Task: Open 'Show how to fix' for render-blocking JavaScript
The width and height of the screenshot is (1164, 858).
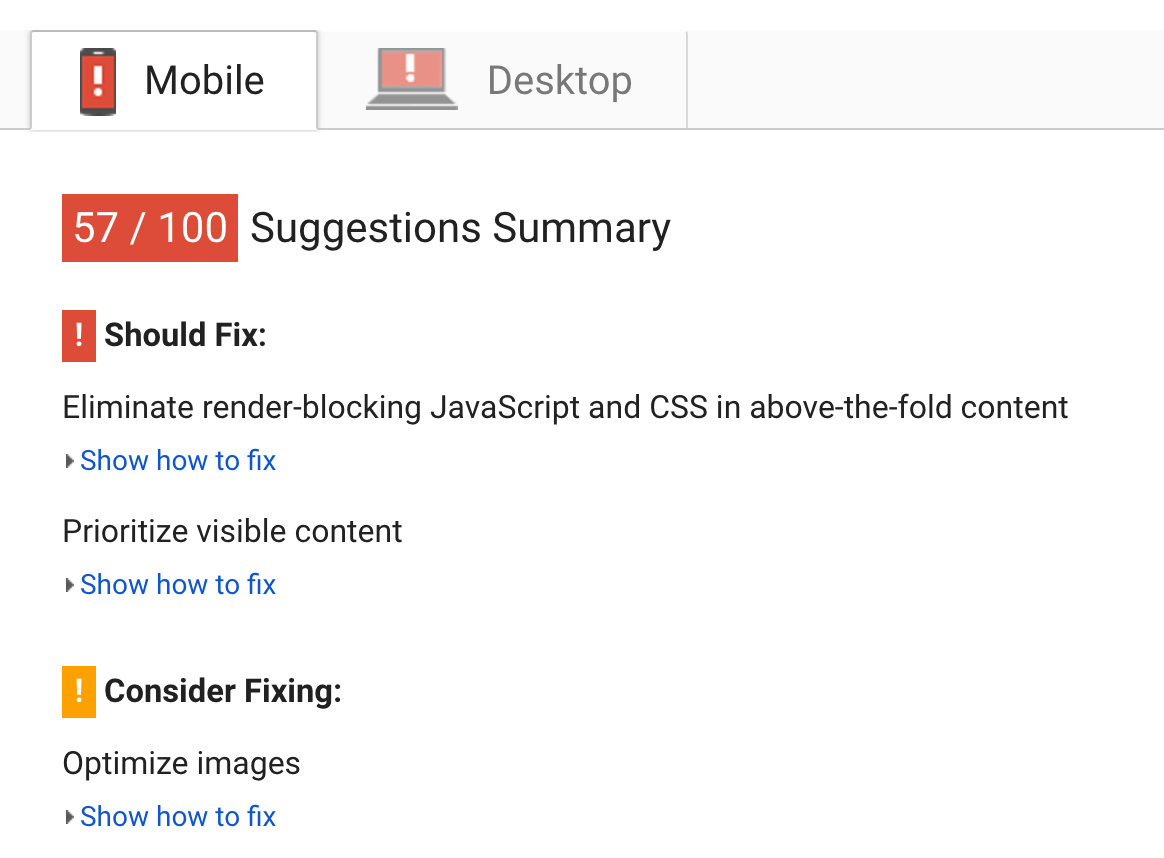Action: click(x=178, y=461)
